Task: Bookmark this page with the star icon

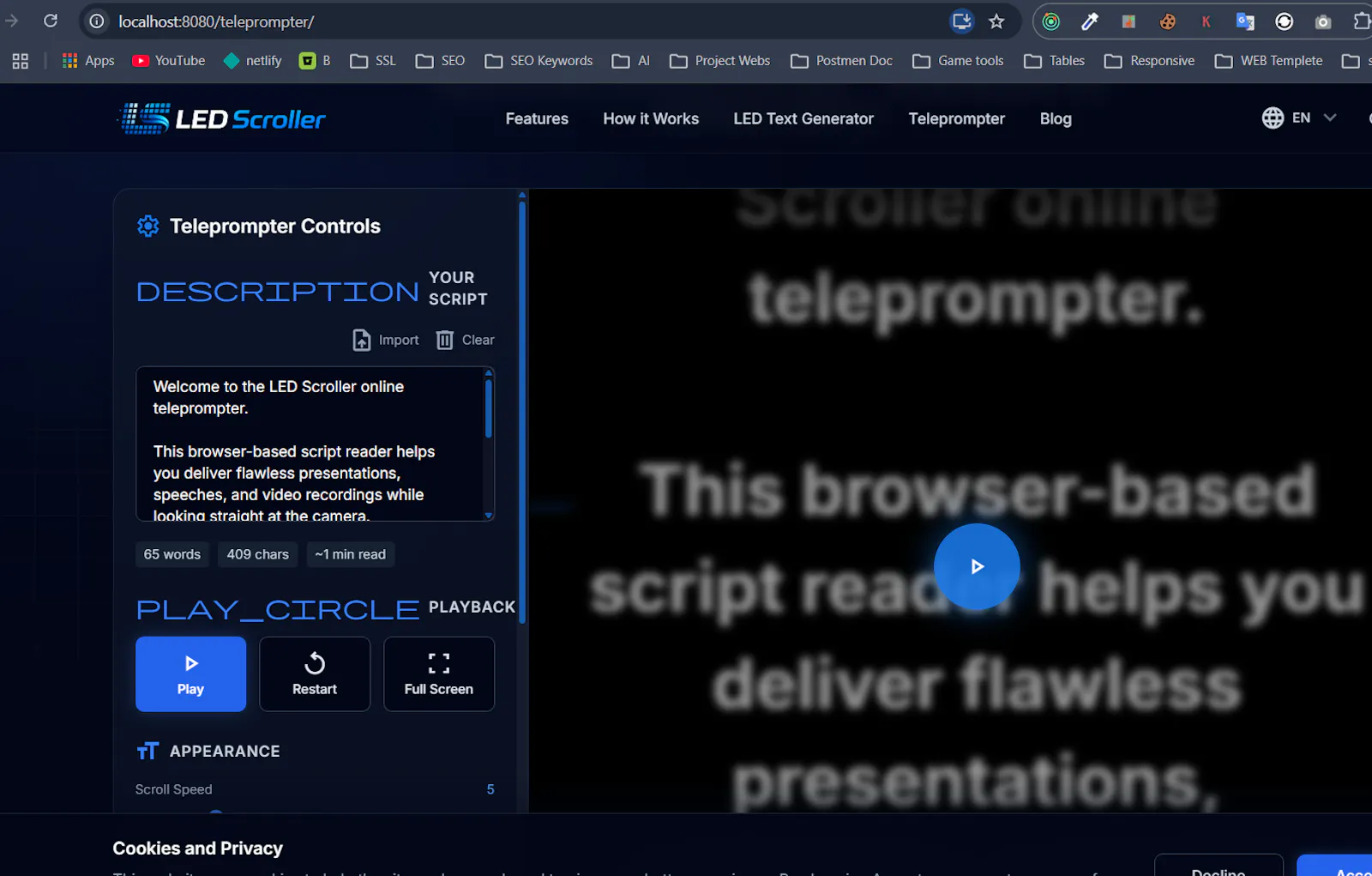Action: coord(996,21)
